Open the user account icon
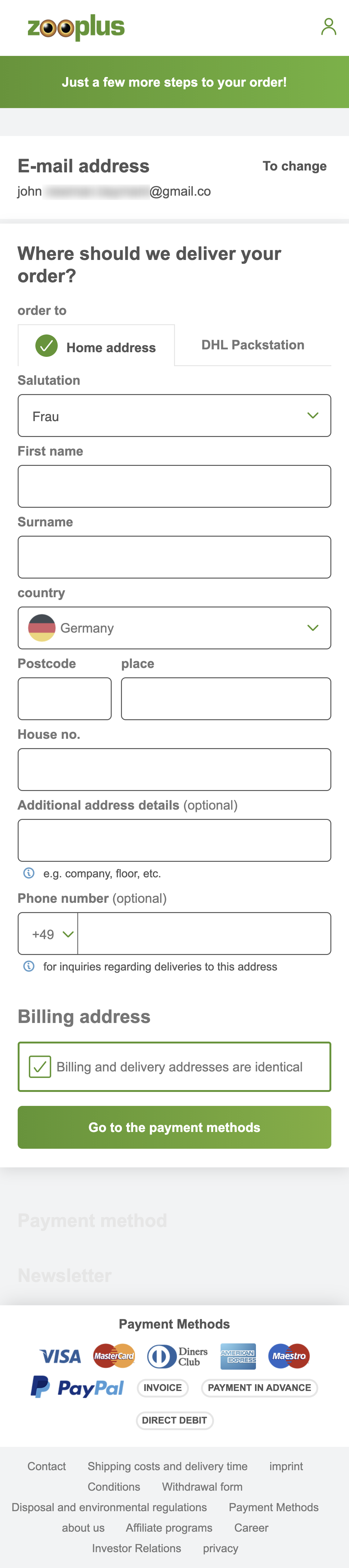The image size is (349, 1568). (329, 27)
